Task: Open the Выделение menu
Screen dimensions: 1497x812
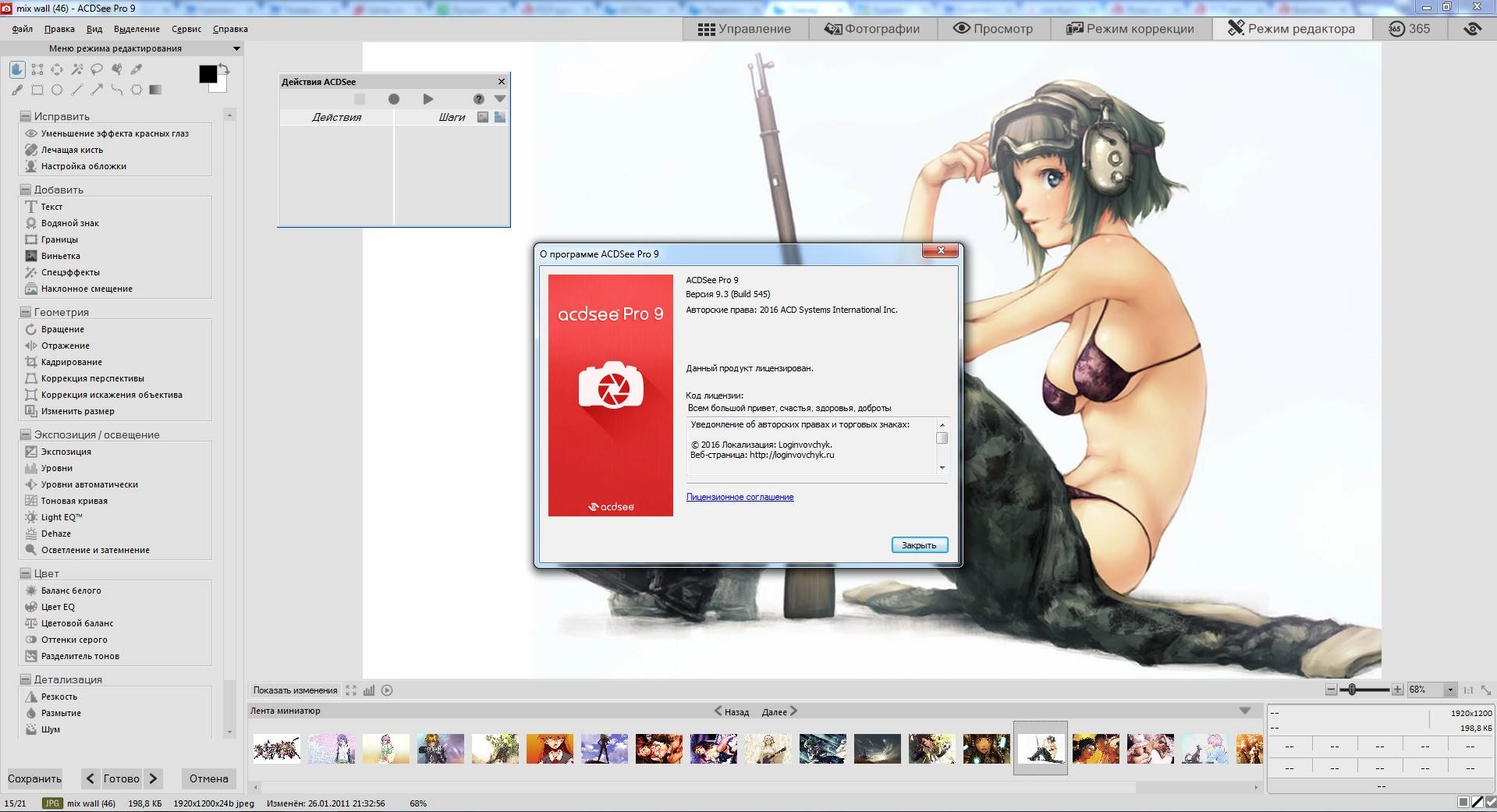Action: tap(137, 29)
